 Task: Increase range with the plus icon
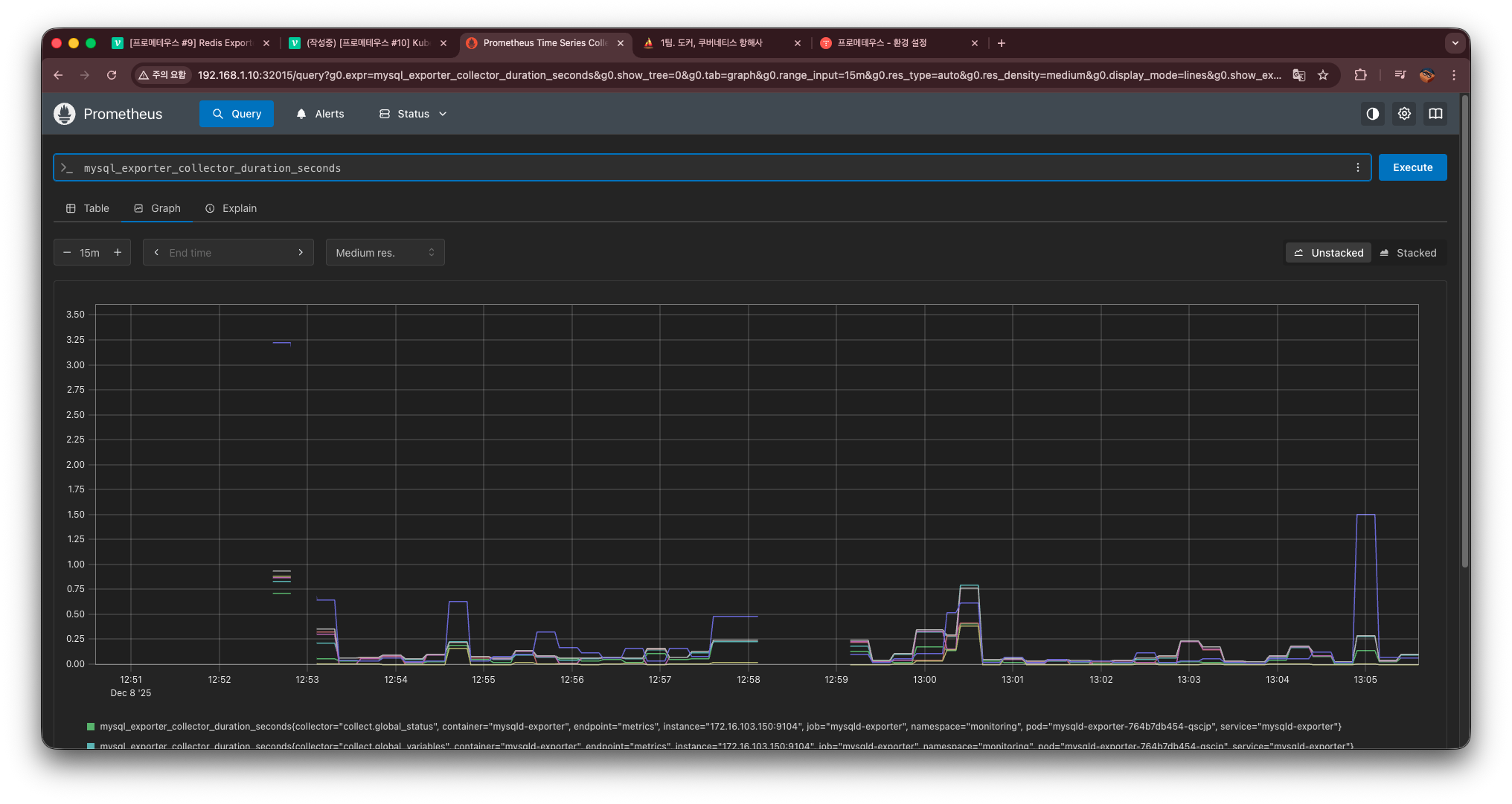pyautogui.click(x=118, y=253)
